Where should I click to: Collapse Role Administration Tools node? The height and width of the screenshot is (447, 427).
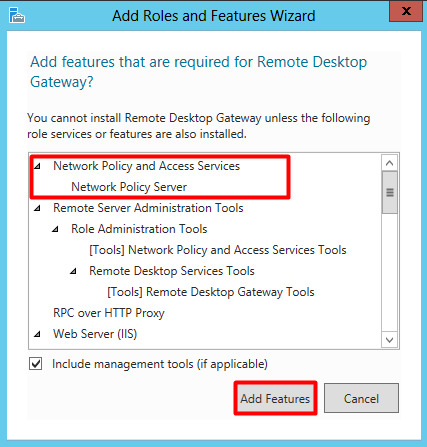(55, 229)
